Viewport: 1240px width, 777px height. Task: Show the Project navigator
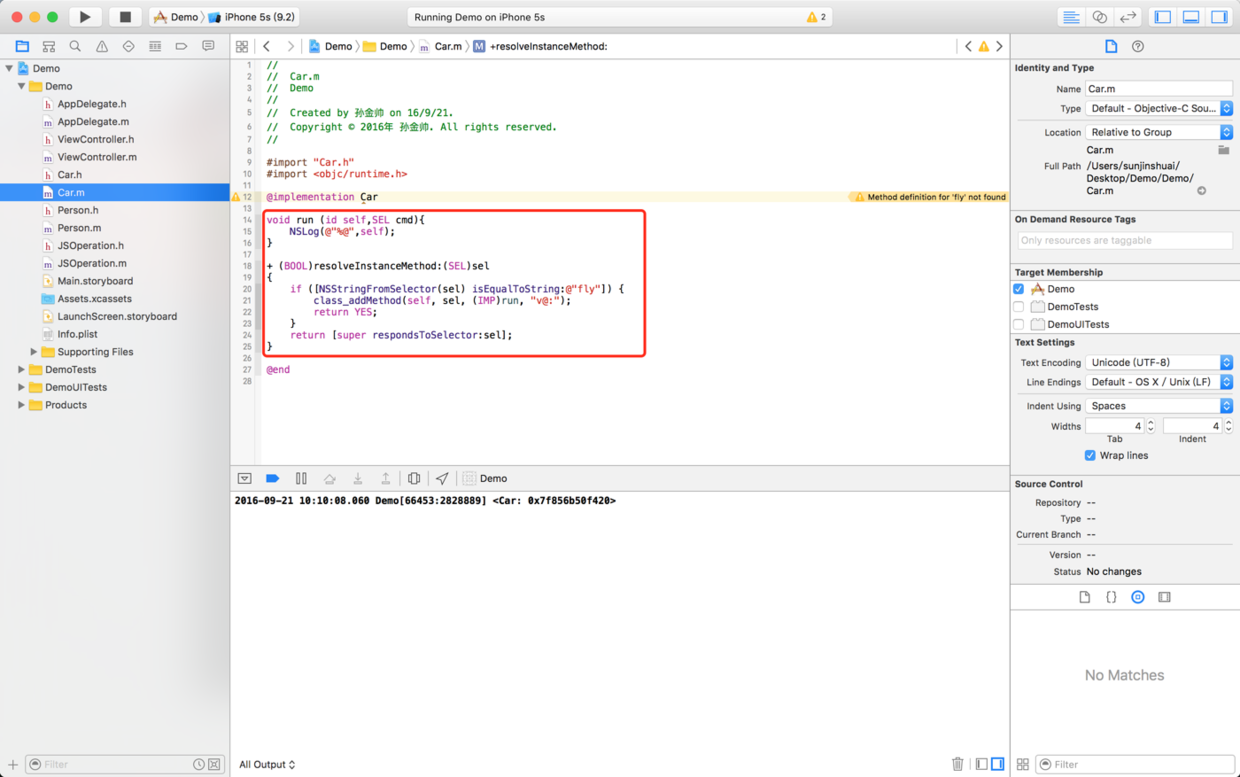22,46
